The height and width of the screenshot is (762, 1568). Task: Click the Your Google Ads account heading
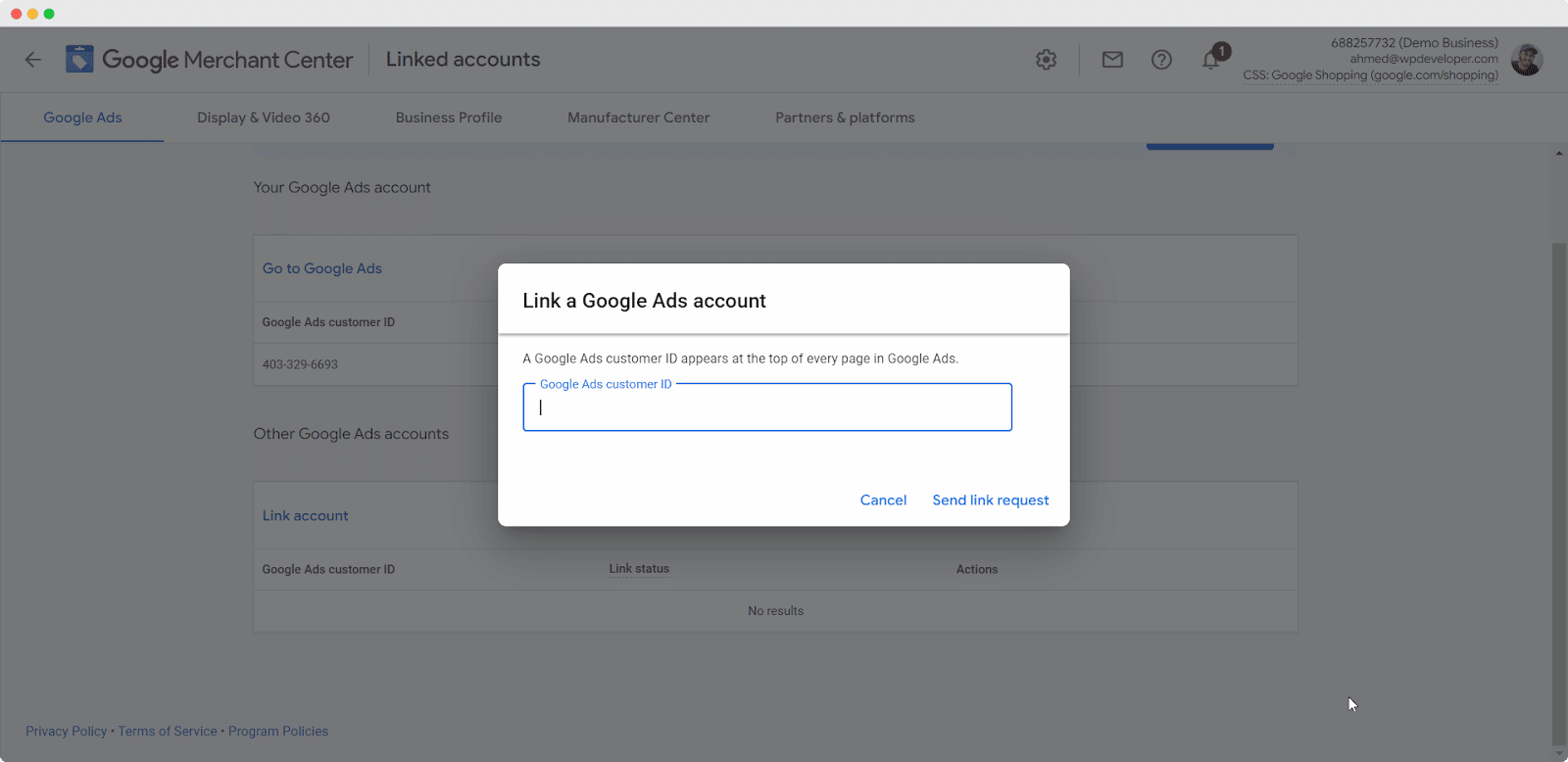tap(342, 187)
